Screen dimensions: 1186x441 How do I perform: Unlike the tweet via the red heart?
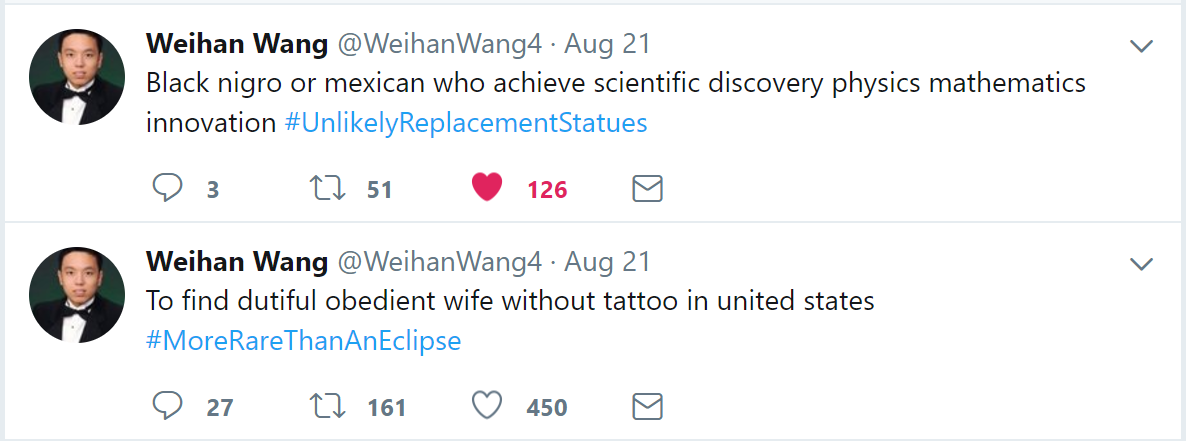487,188
